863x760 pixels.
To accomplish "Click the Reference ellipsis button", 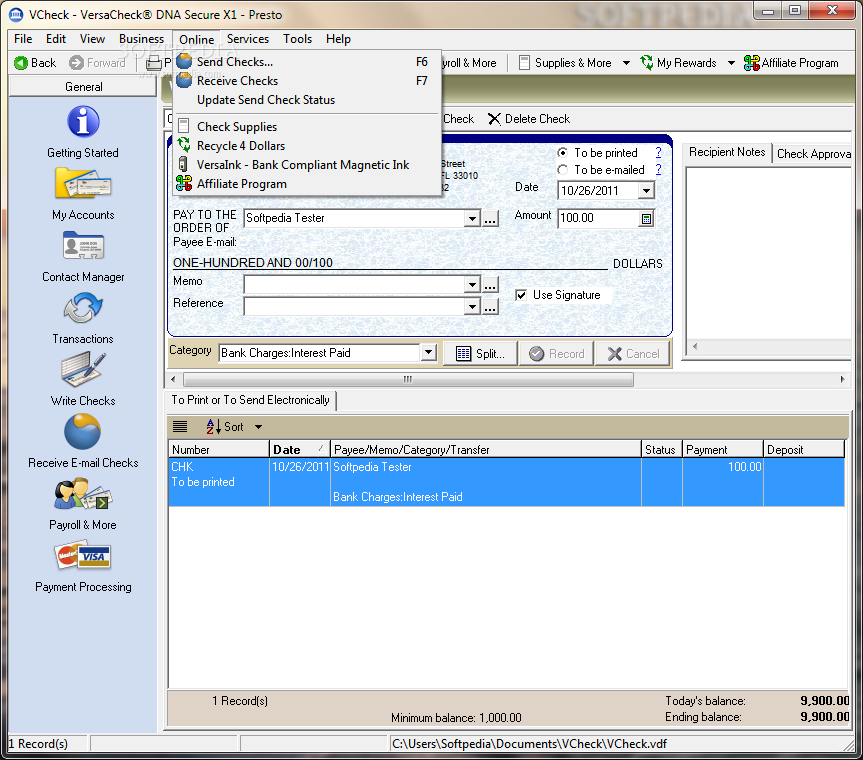I will tap(490, 306).
